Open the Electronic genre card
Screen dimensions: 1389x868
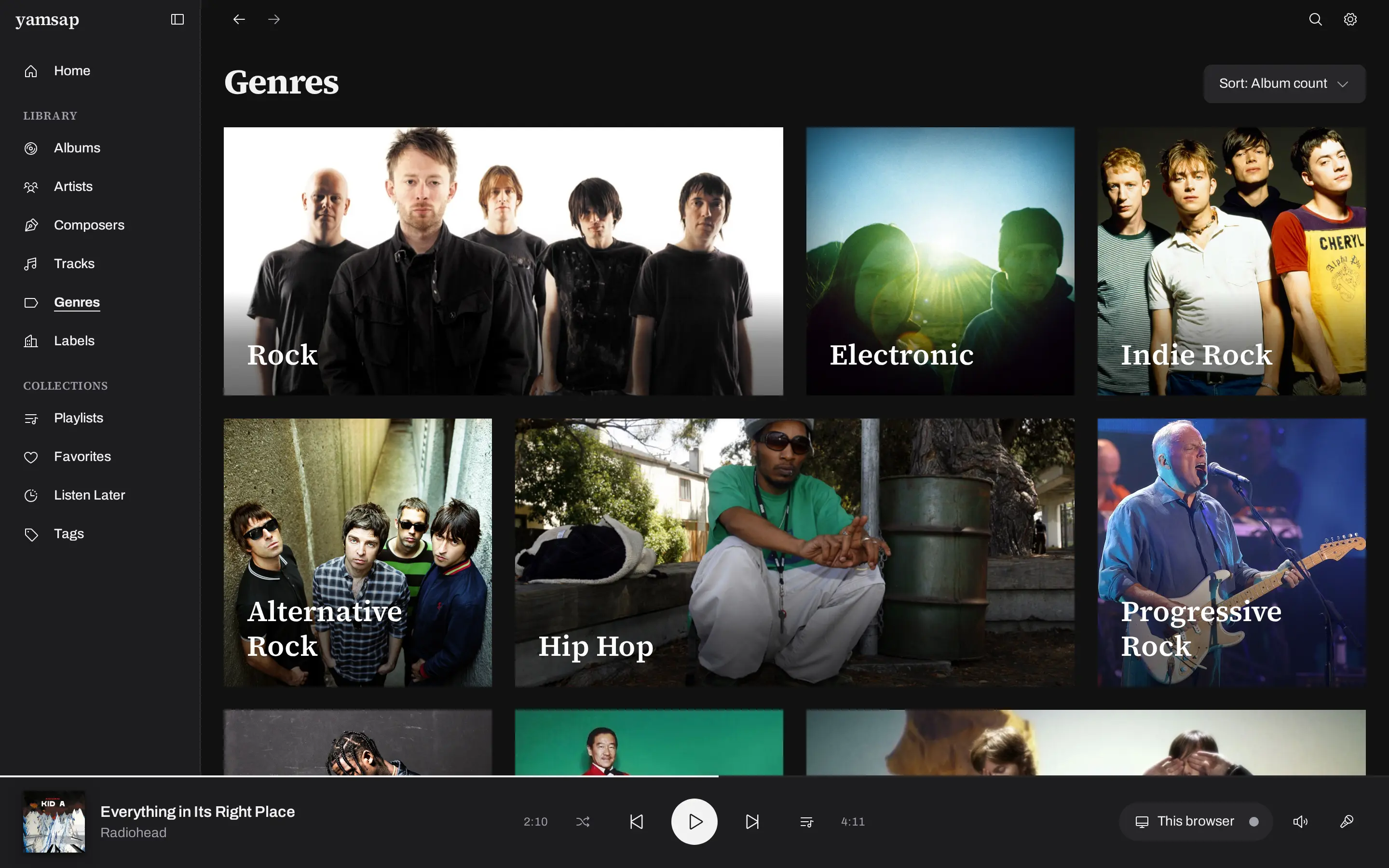940,261
